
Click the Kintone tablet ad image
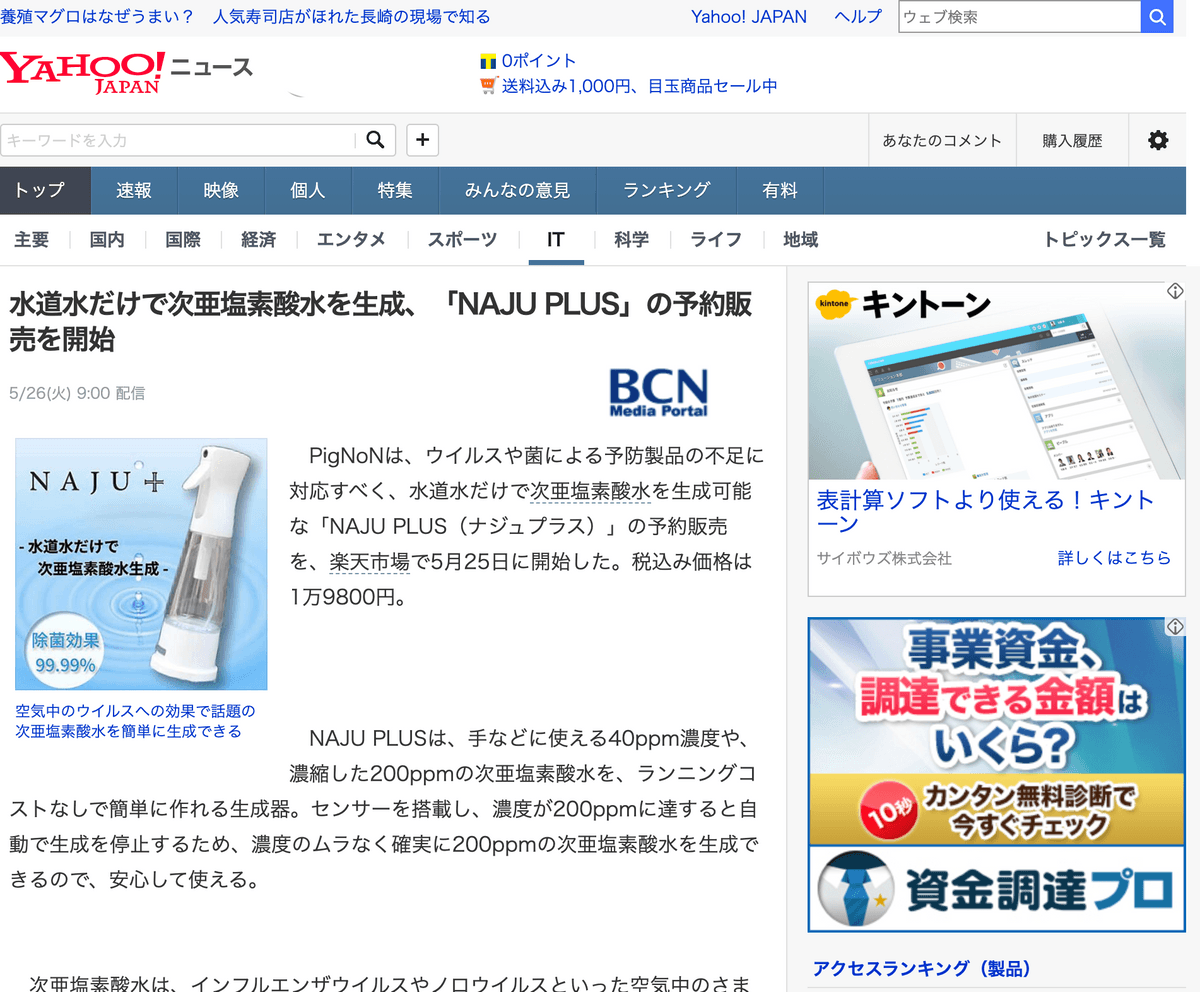point(997,380)
